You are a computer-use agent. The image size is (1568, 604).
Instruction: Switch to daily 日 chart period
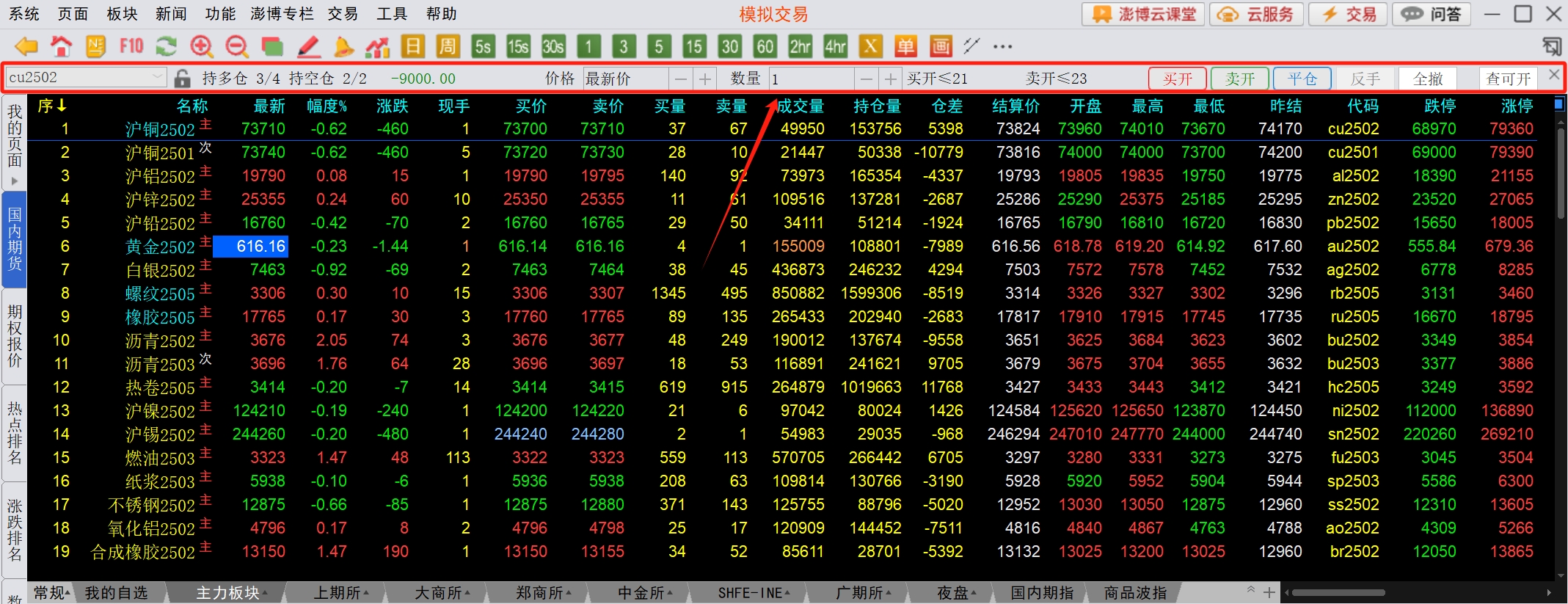[x=413, y=46]
